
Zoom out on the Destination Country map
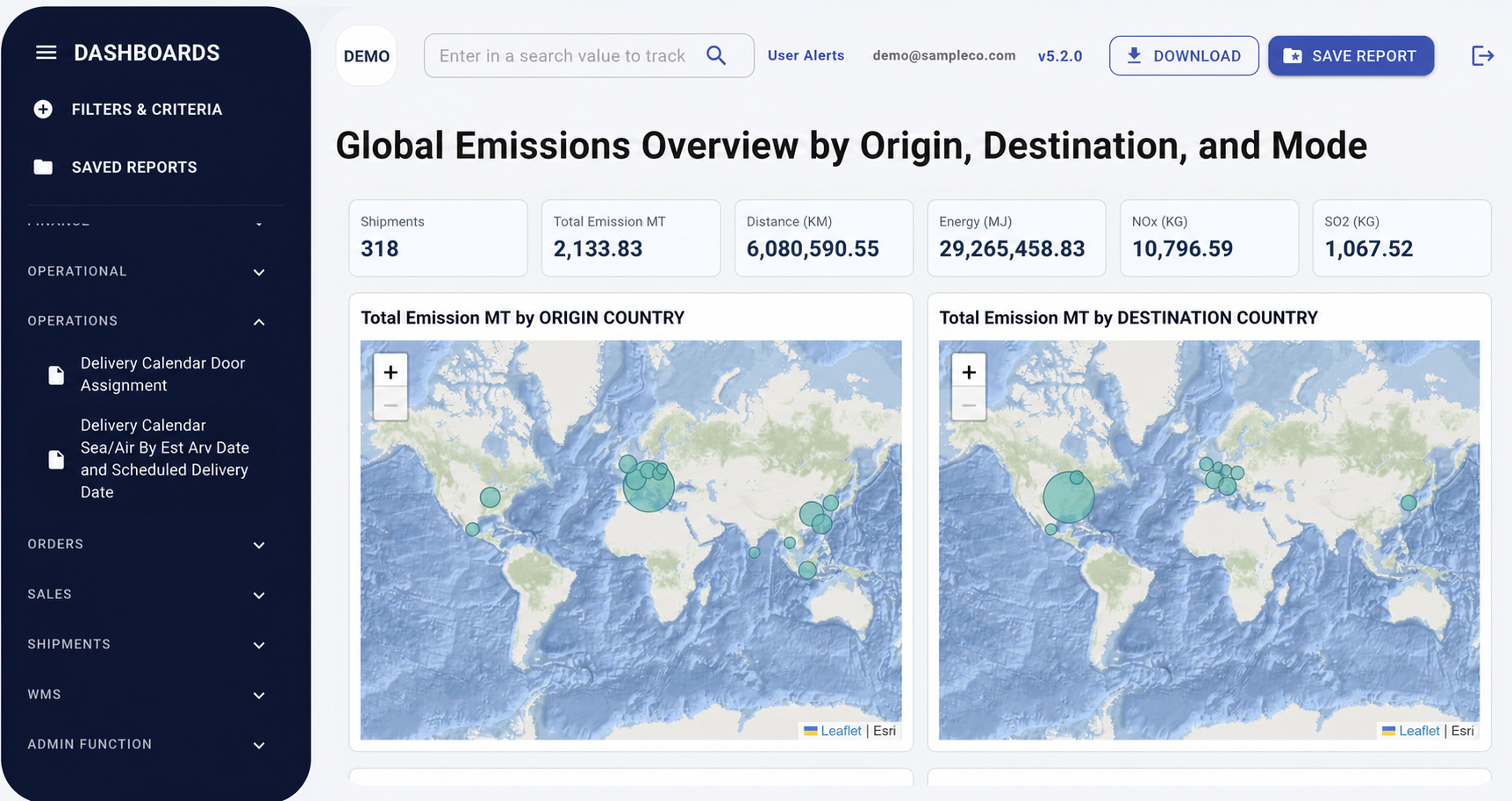click(969, 405)
